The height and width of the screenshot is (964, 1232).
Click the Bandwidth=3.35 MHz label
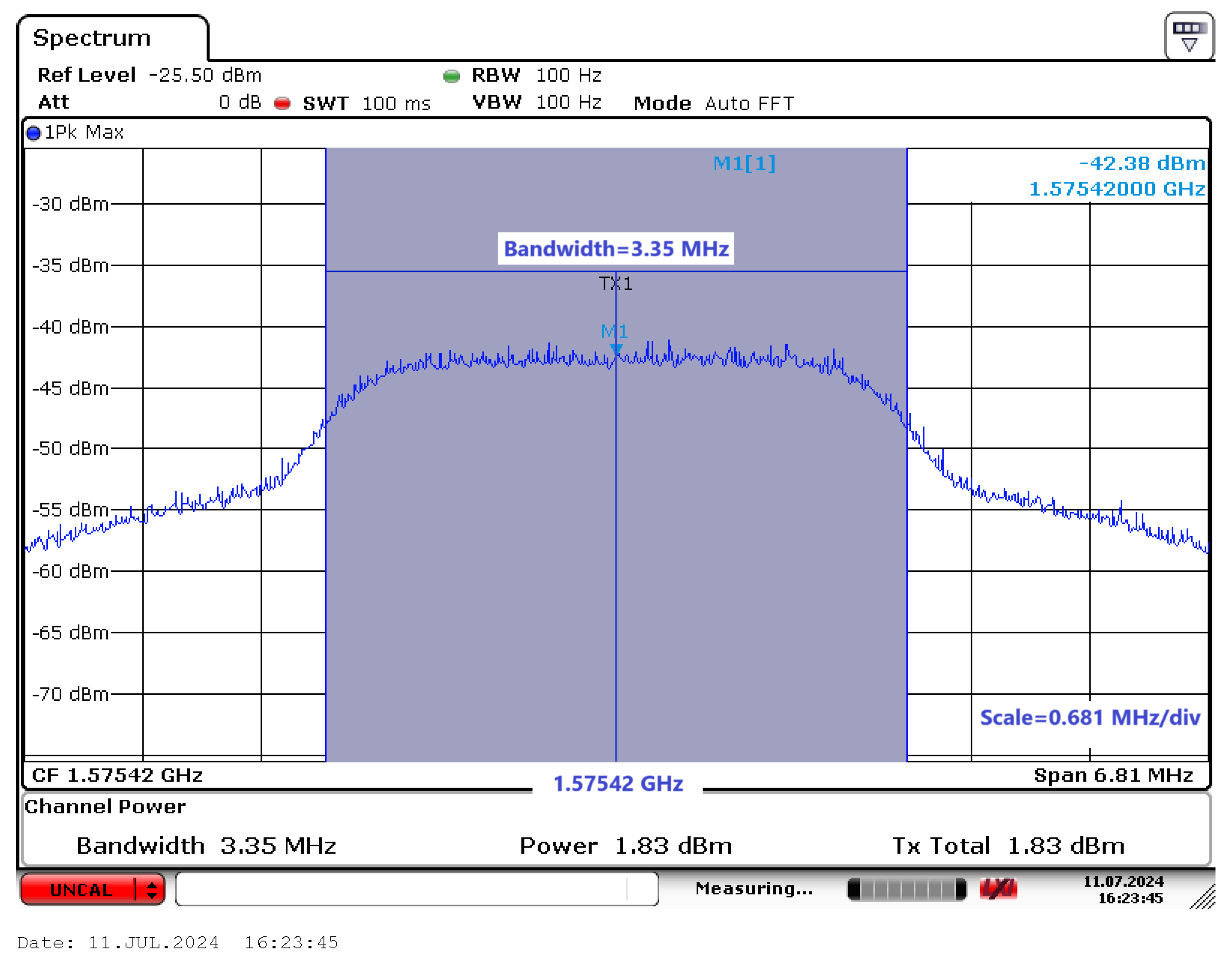[x=615, y=248]
